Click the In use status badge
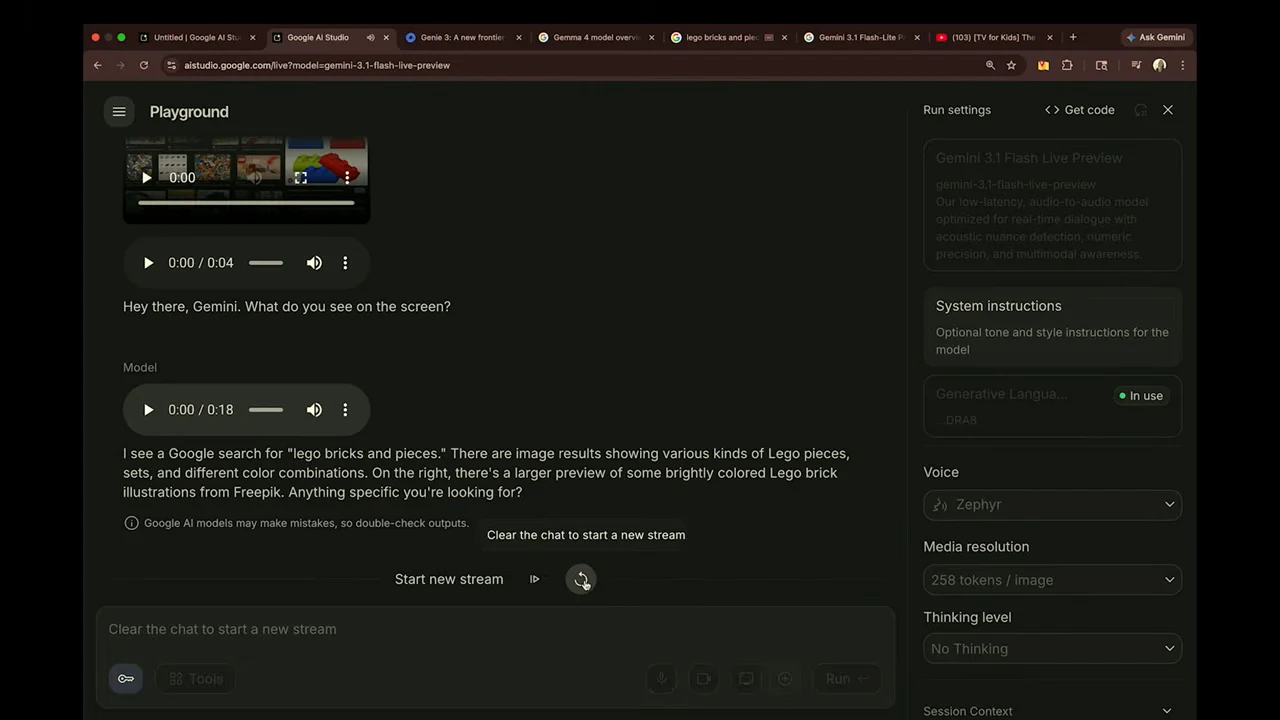This screenshot has width=1280, height=720. click(x=1141, y=396)
